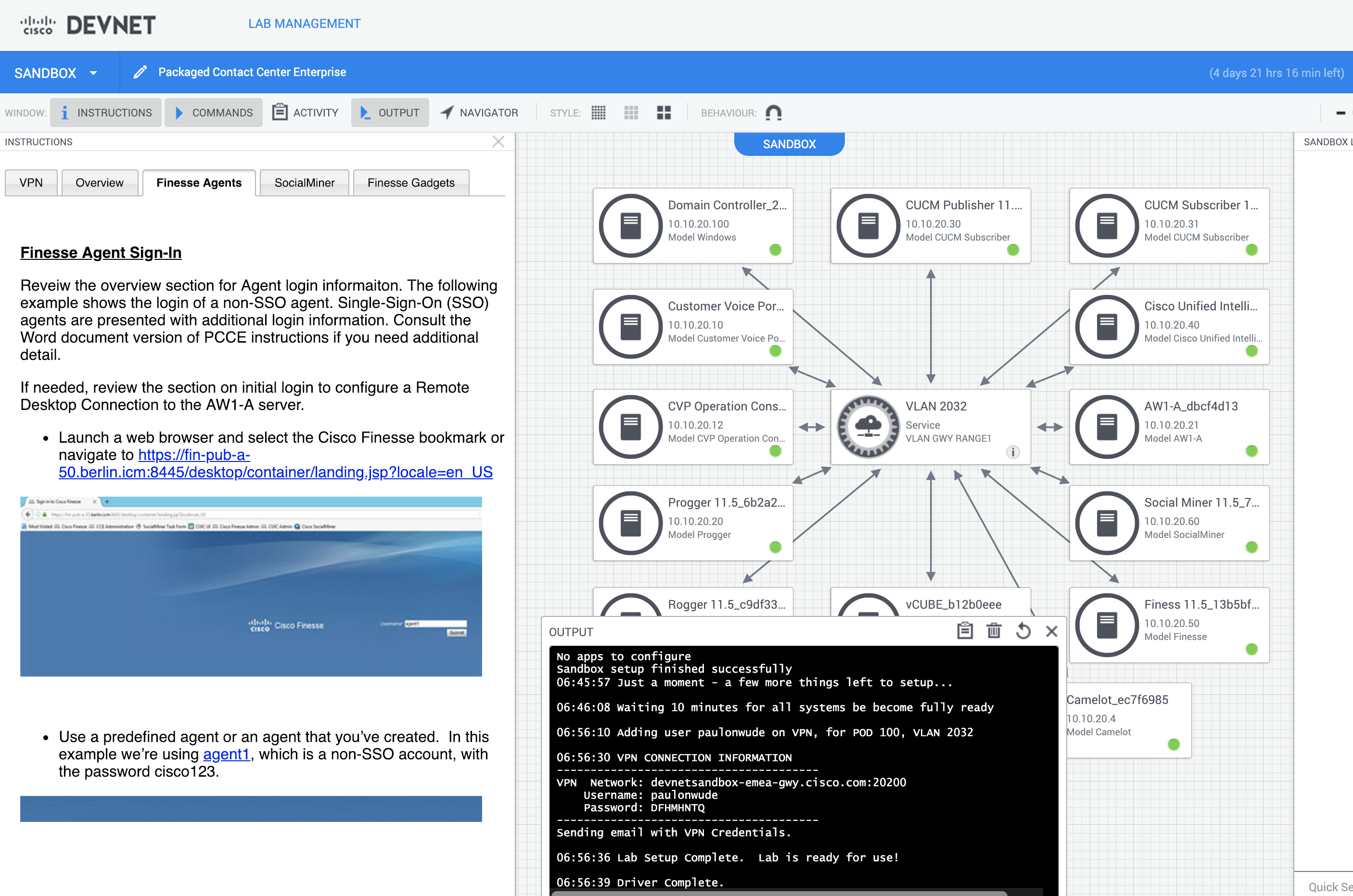Click the Packaged Contact Center Enterprise title
The image size is (1353, 896).
tap(252, 72)
